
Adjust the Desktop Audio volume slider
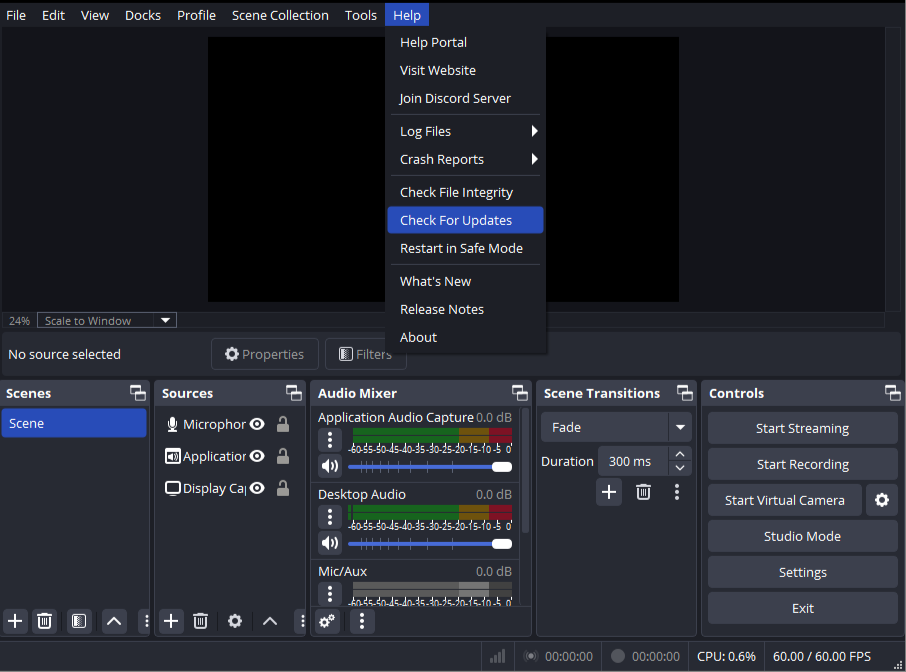pos(428,543)
